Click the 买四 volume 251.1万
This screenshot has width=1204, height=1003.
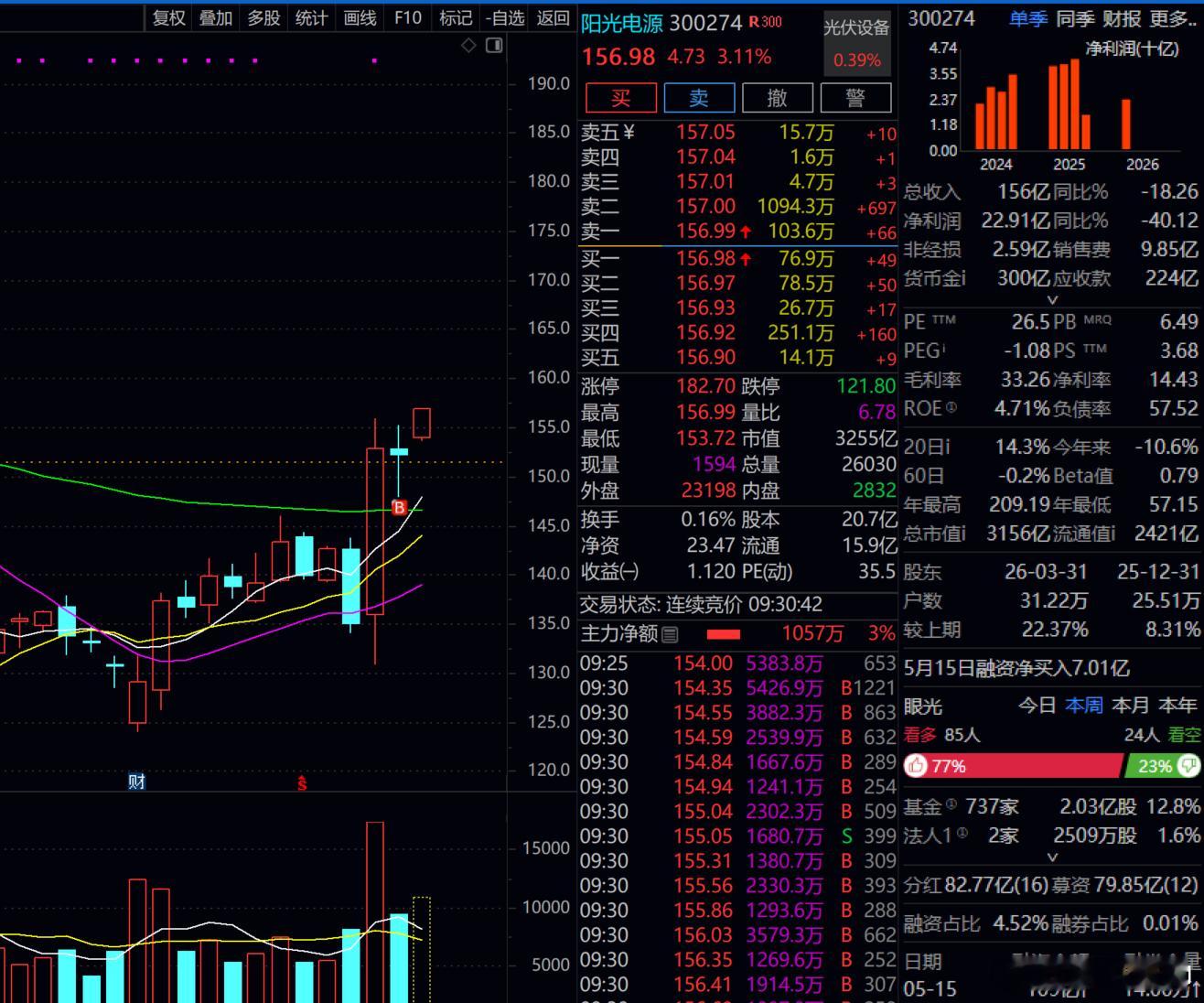[801, 333]
